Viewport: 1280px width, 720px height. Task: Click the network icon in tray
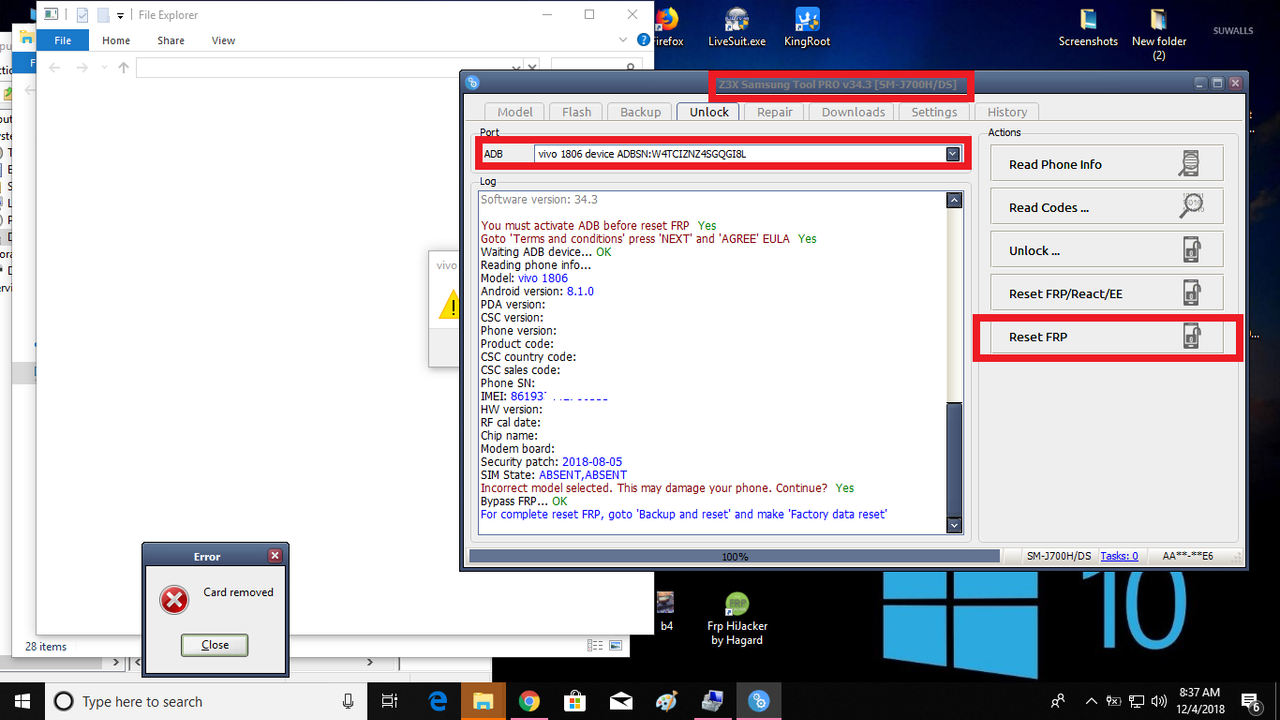(x=1137, y=701)
